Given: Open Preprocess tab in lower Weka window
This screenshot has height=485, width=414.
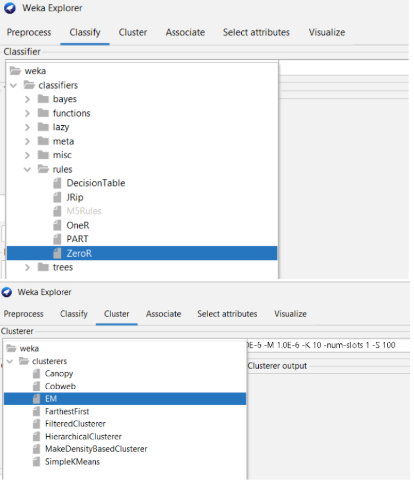Looking at the screenshot, I should [x=23, y=314].
